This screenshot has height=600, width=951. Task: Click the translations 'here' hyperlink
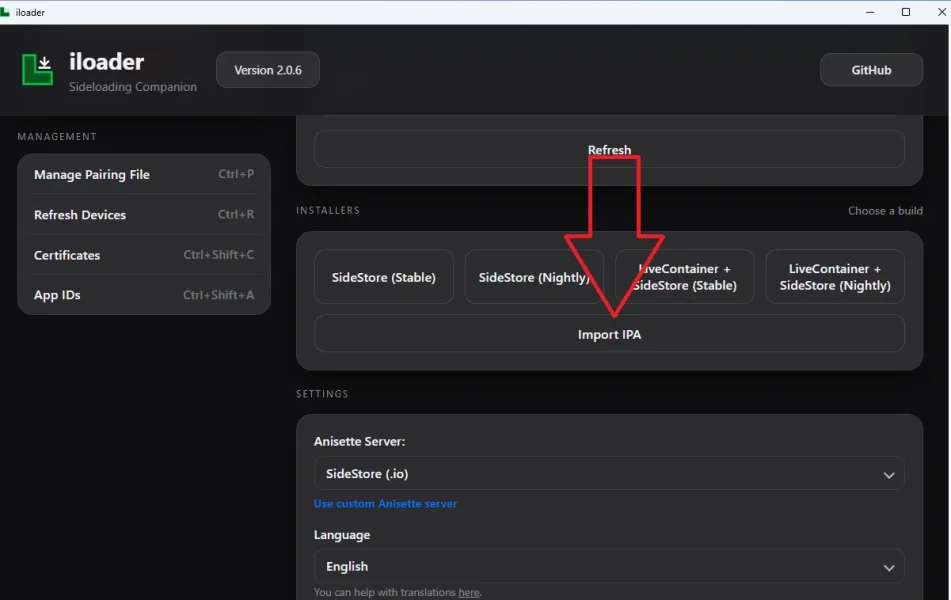coord(469,591)
